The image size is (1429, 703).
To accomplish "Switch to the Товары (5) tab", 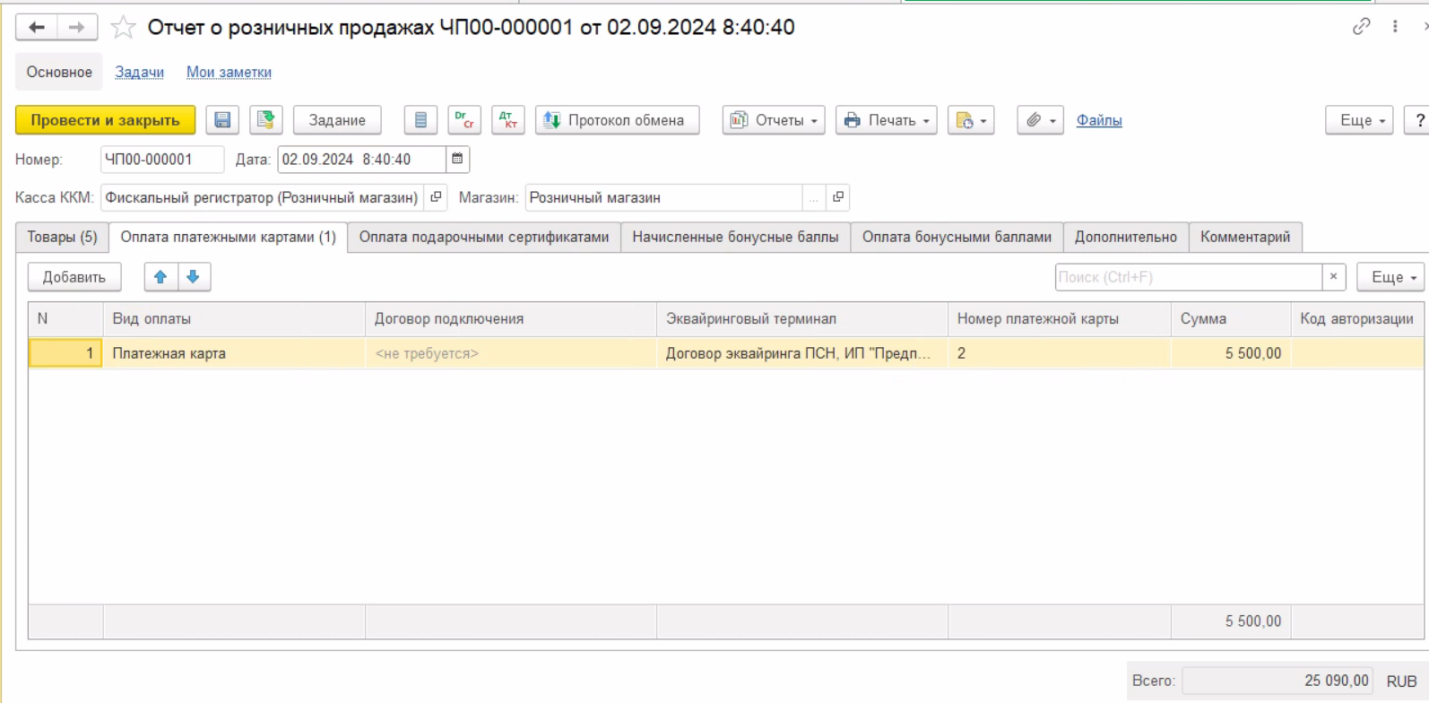I will coord(62,237).
